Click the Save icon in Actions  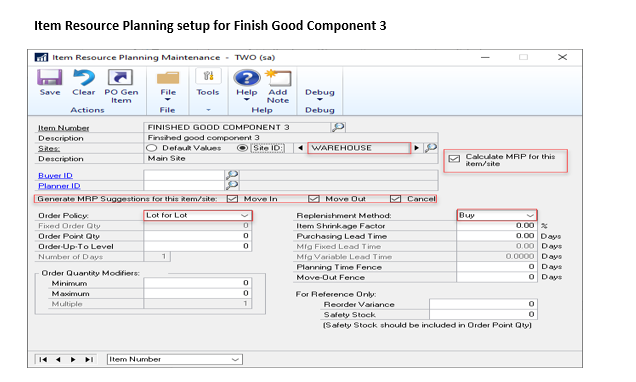click(x=49, y=77)
